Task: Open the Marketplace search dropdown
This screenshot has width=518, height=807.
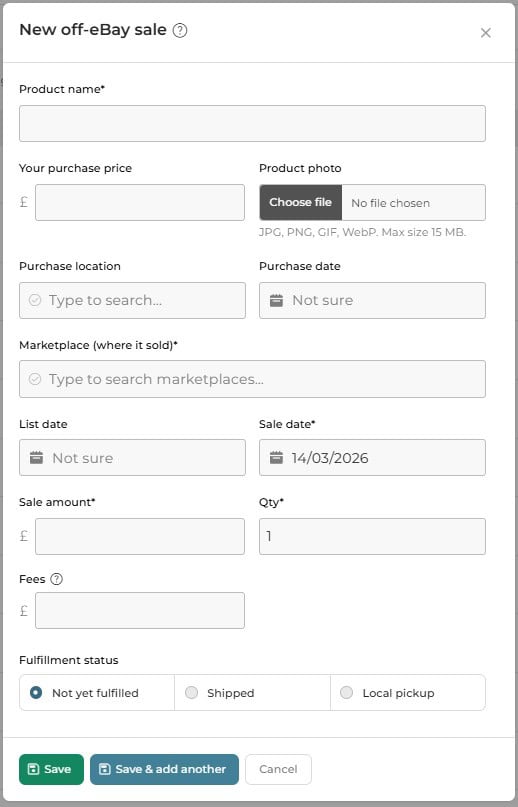Action: pyautogui.click(x=252, y=379)
